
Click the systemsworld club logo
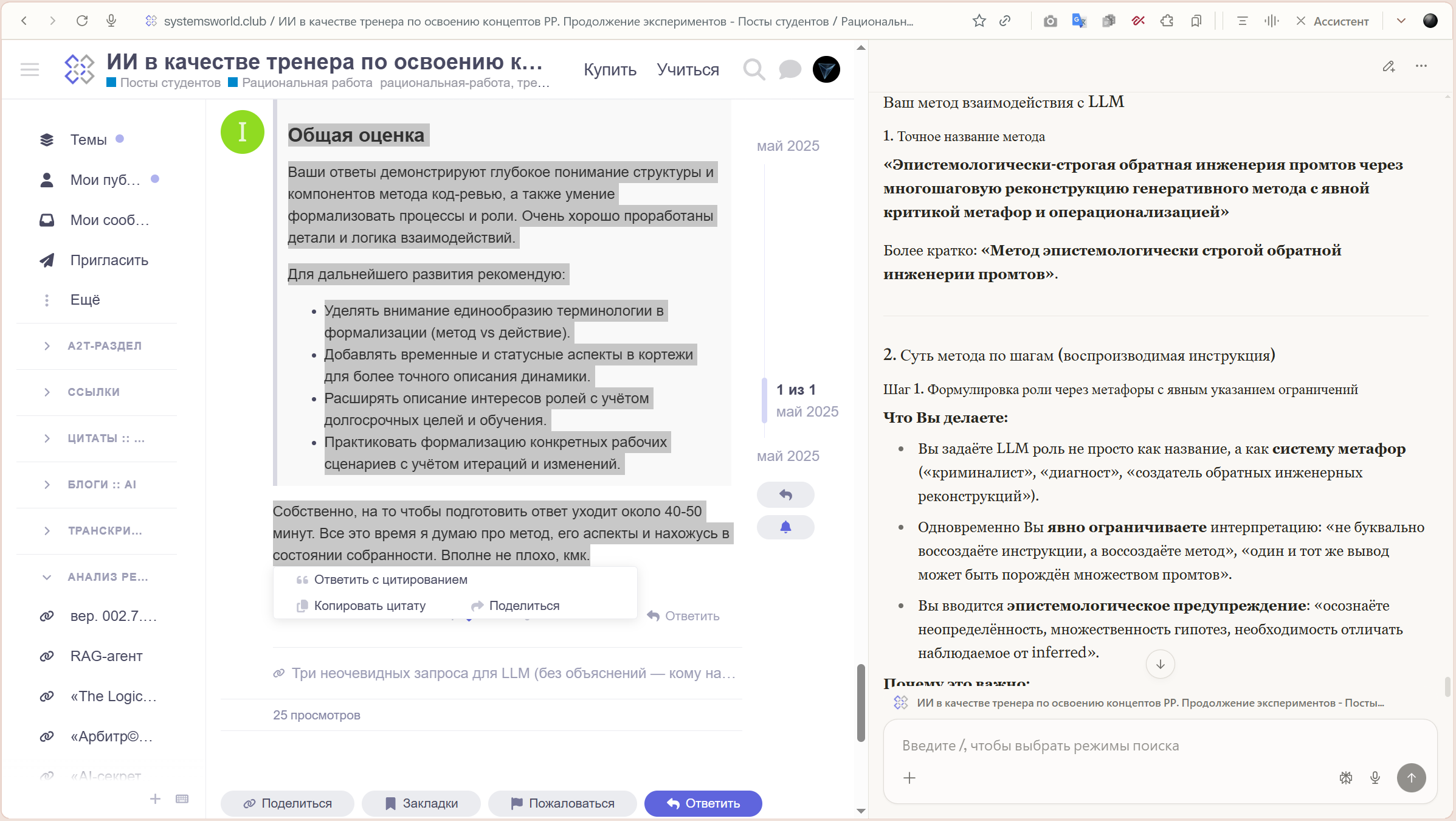coord(80,69)
